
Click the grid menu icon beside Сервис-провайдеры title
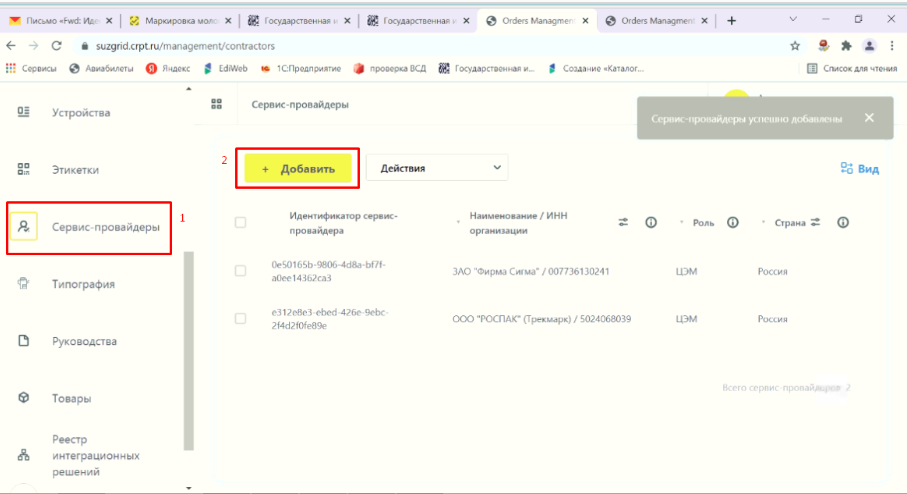216,104
